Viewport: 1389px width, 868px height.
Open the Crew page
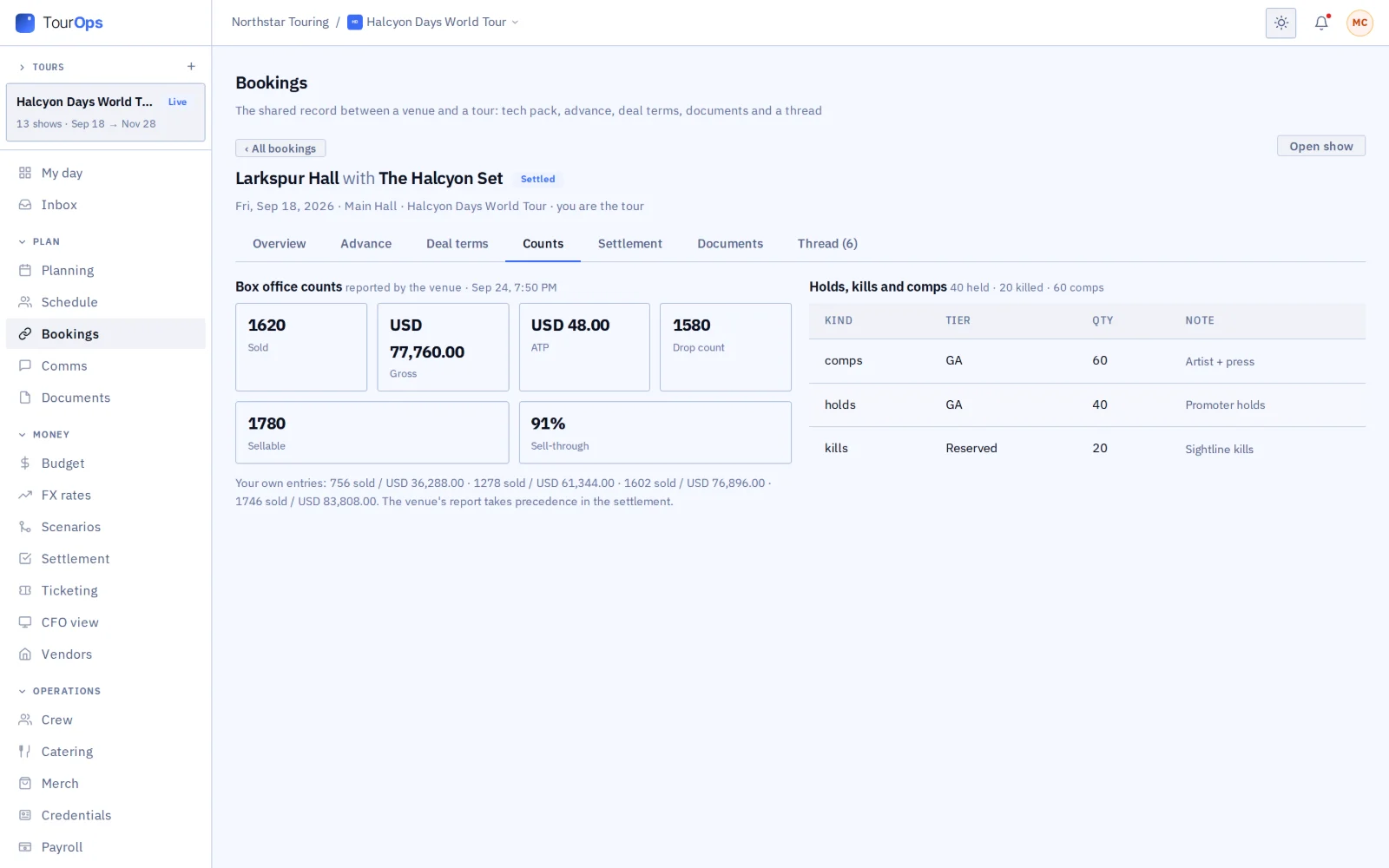tap(105, 720)
